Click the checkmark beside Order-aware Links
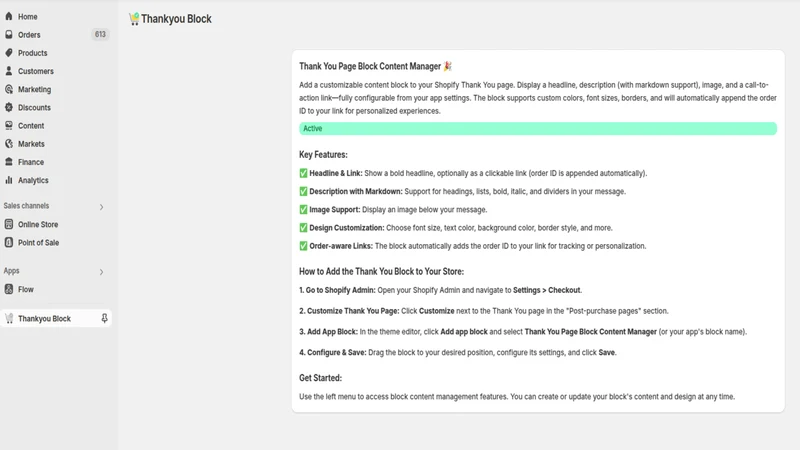800x450 pixels. click(x=303, y=246)
